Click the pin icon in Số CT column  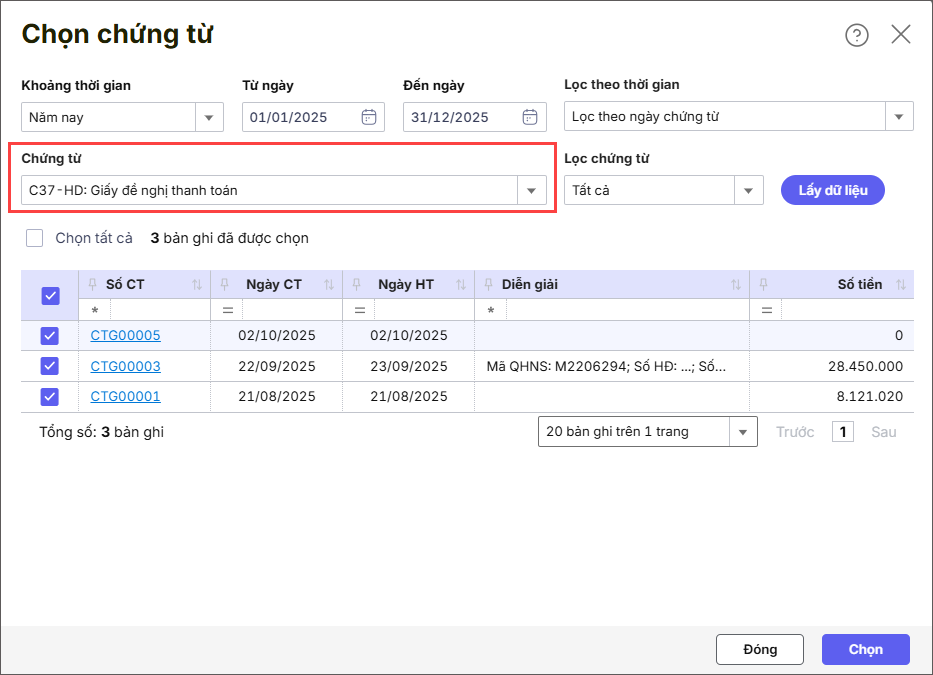click(93, 285)
